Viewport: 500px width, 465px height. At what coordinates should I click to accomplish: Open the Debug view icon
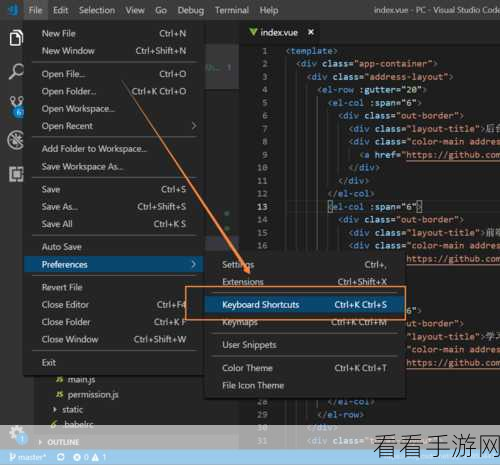tap(16, 140)
